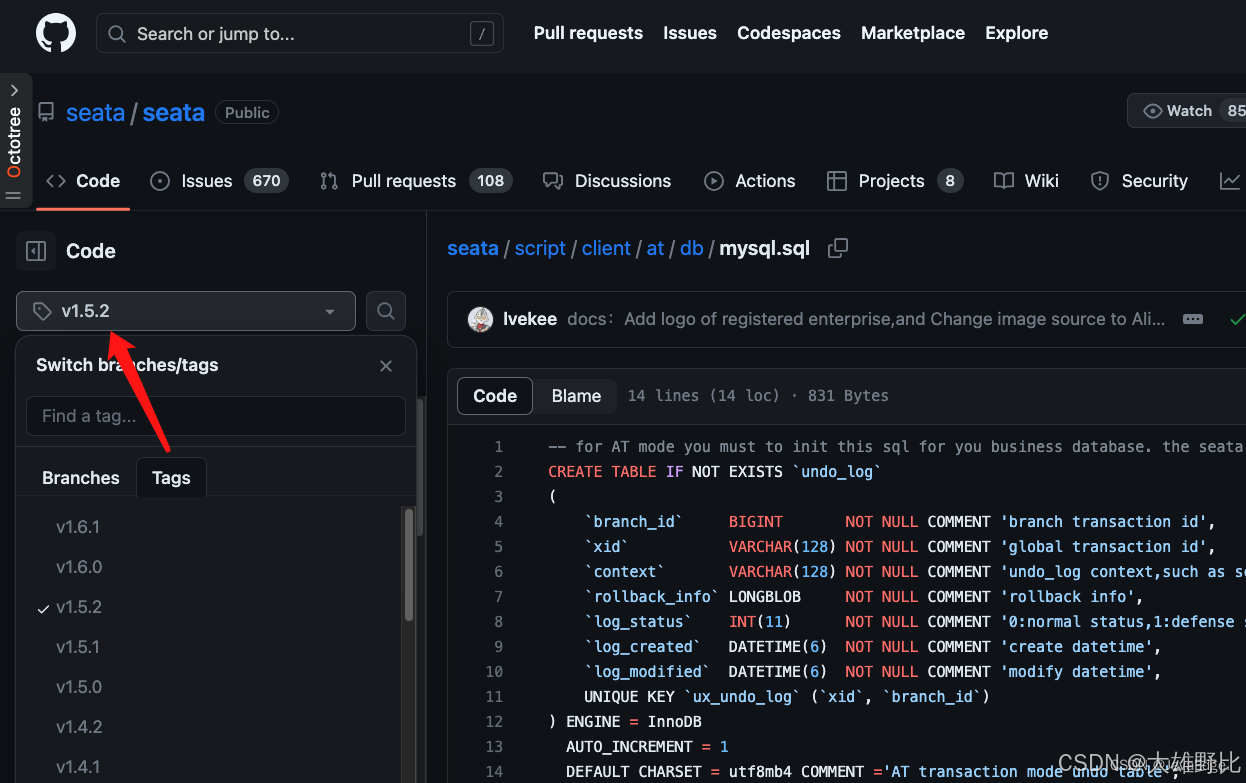Select tag v1.4.1
The width and height of the screenshot is (1246, 783).
[78, 767]
